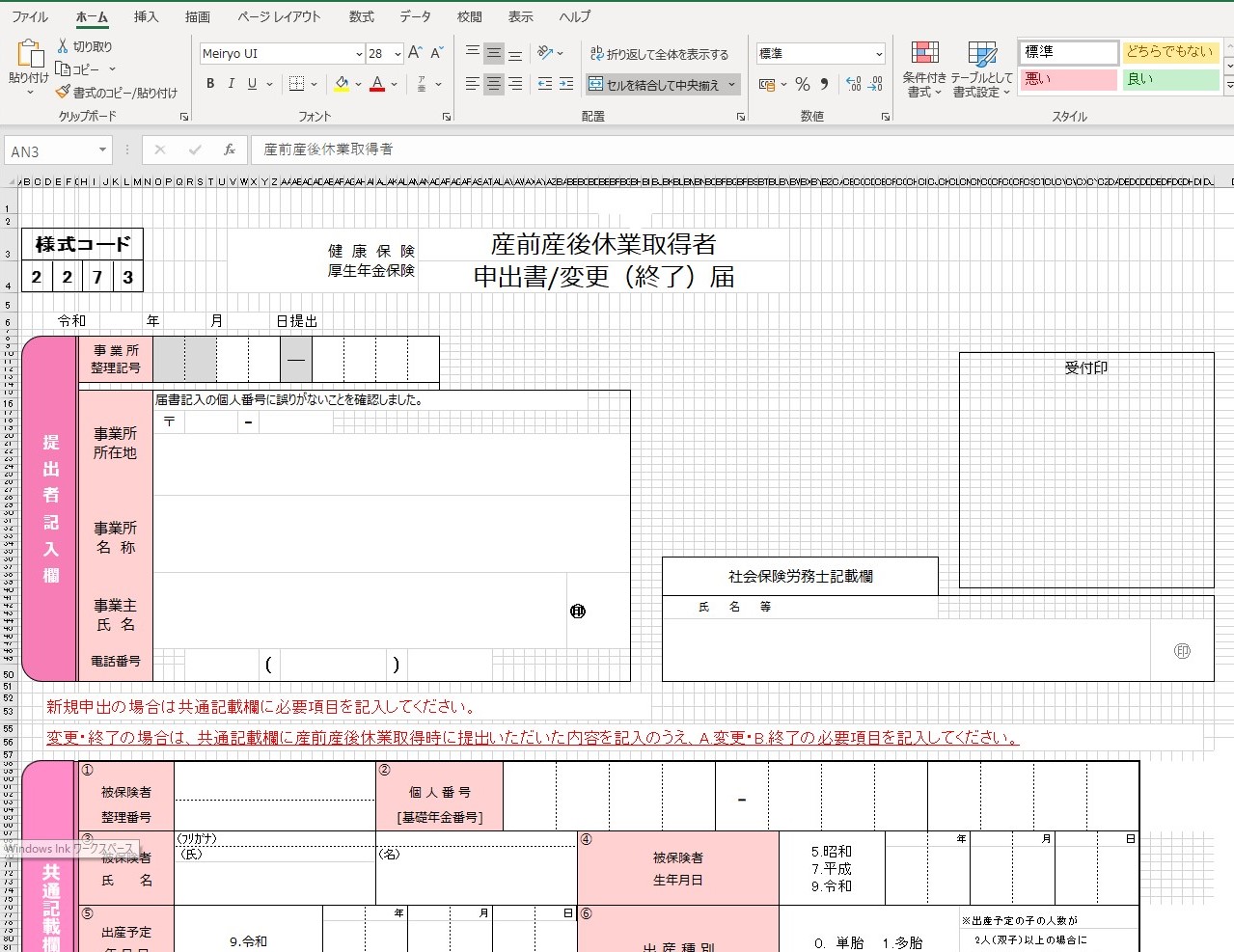This screenshot has width=1234, height=952.
Task: Click the percent style icon
Action: [x=802, y=85]
